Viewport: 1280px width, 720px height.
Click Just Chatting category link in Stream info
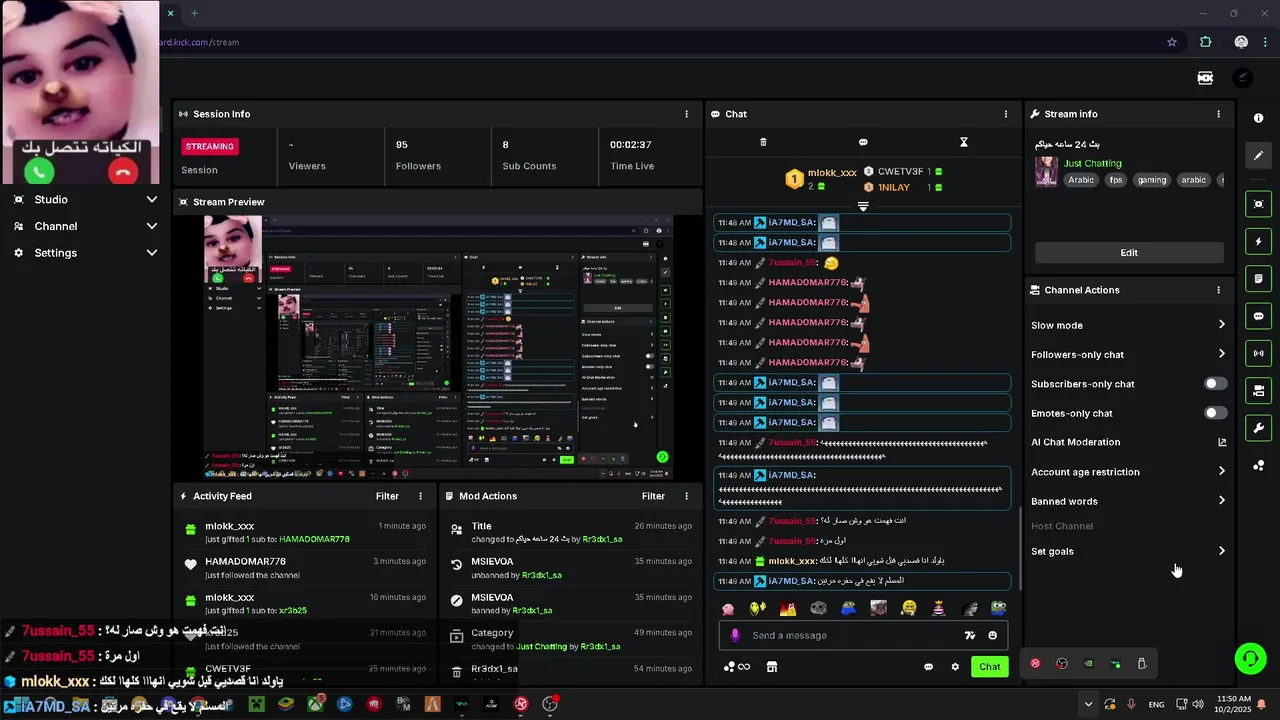coord(1093,163)
